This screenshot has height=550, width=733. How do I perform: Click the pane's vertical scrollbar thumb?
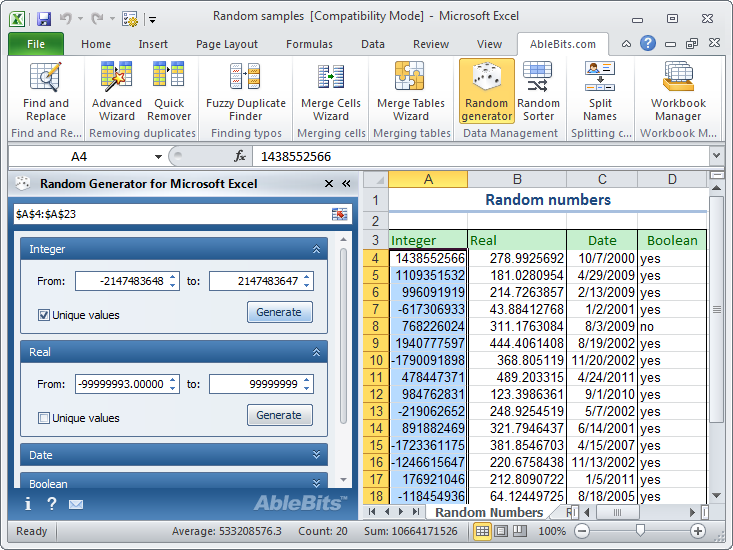(x=343, y=336)
